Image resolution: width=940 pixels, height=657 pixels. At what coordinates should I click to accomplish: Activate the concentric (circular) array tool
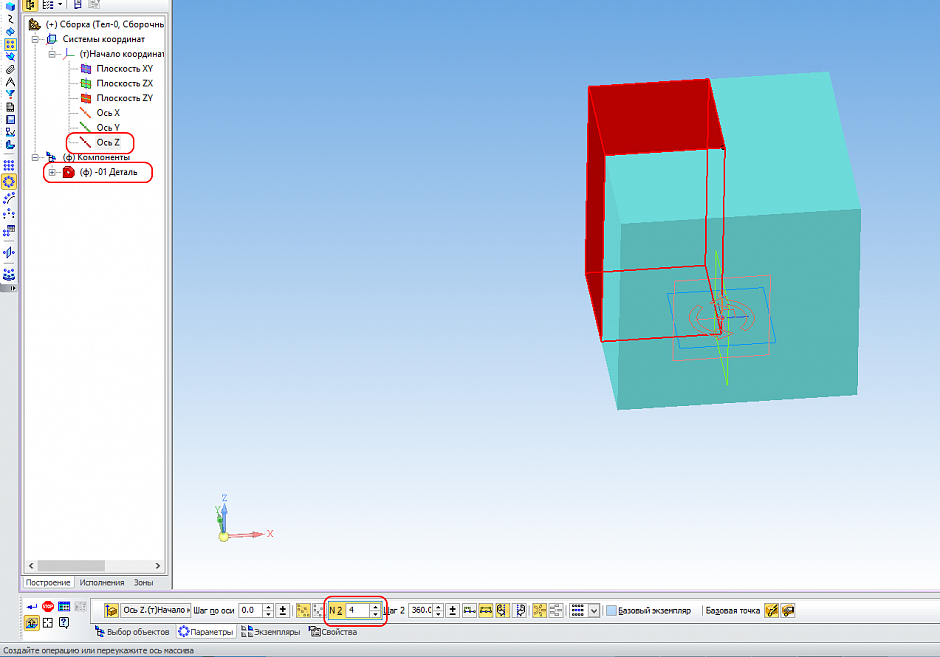tap(10, 182)
